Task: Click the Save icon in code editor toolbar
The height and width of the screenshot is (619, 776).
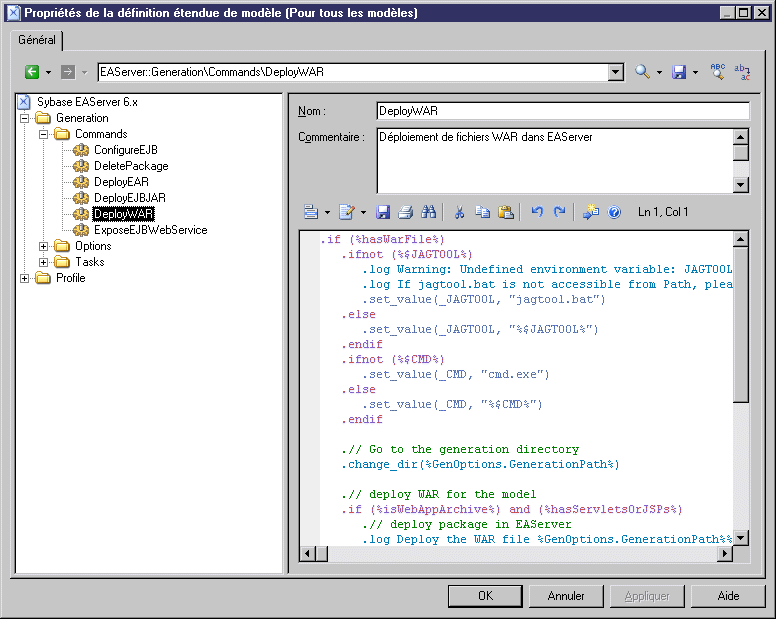Action: point(383,212)
